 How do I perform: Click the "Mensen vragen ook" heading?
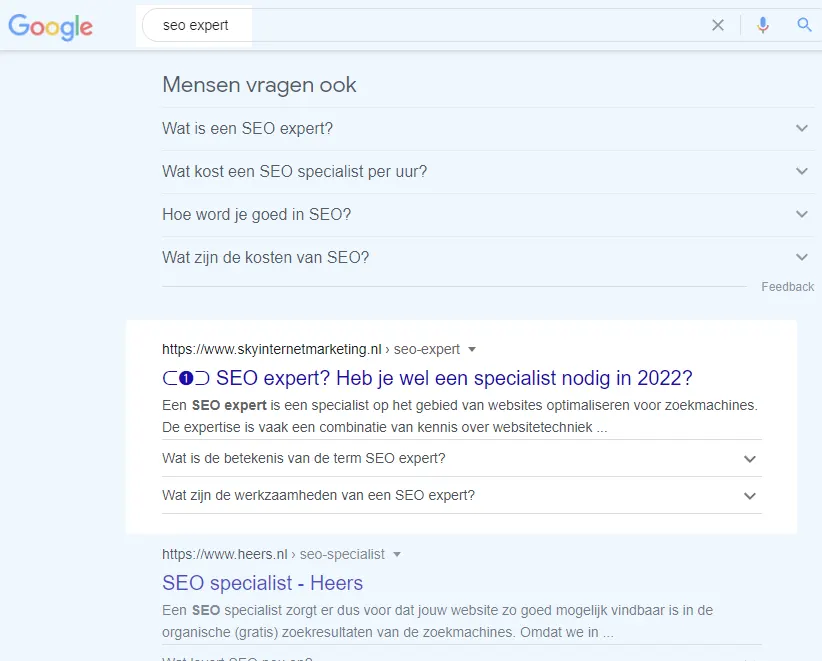pyautogui.click(x=259, y=85)
